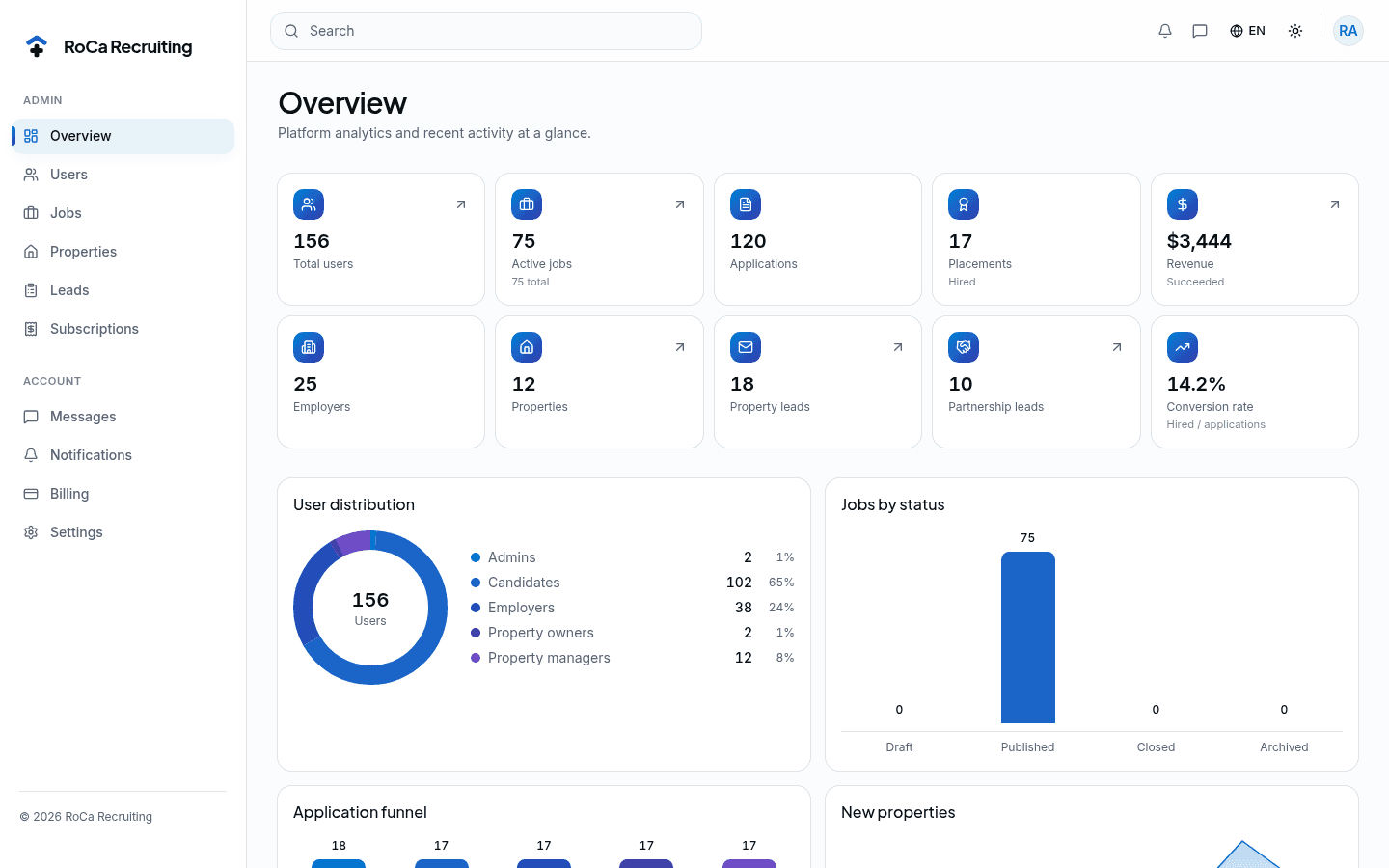Click the Total users card people icon
The image size is (1389, 868).
(309, 204)
